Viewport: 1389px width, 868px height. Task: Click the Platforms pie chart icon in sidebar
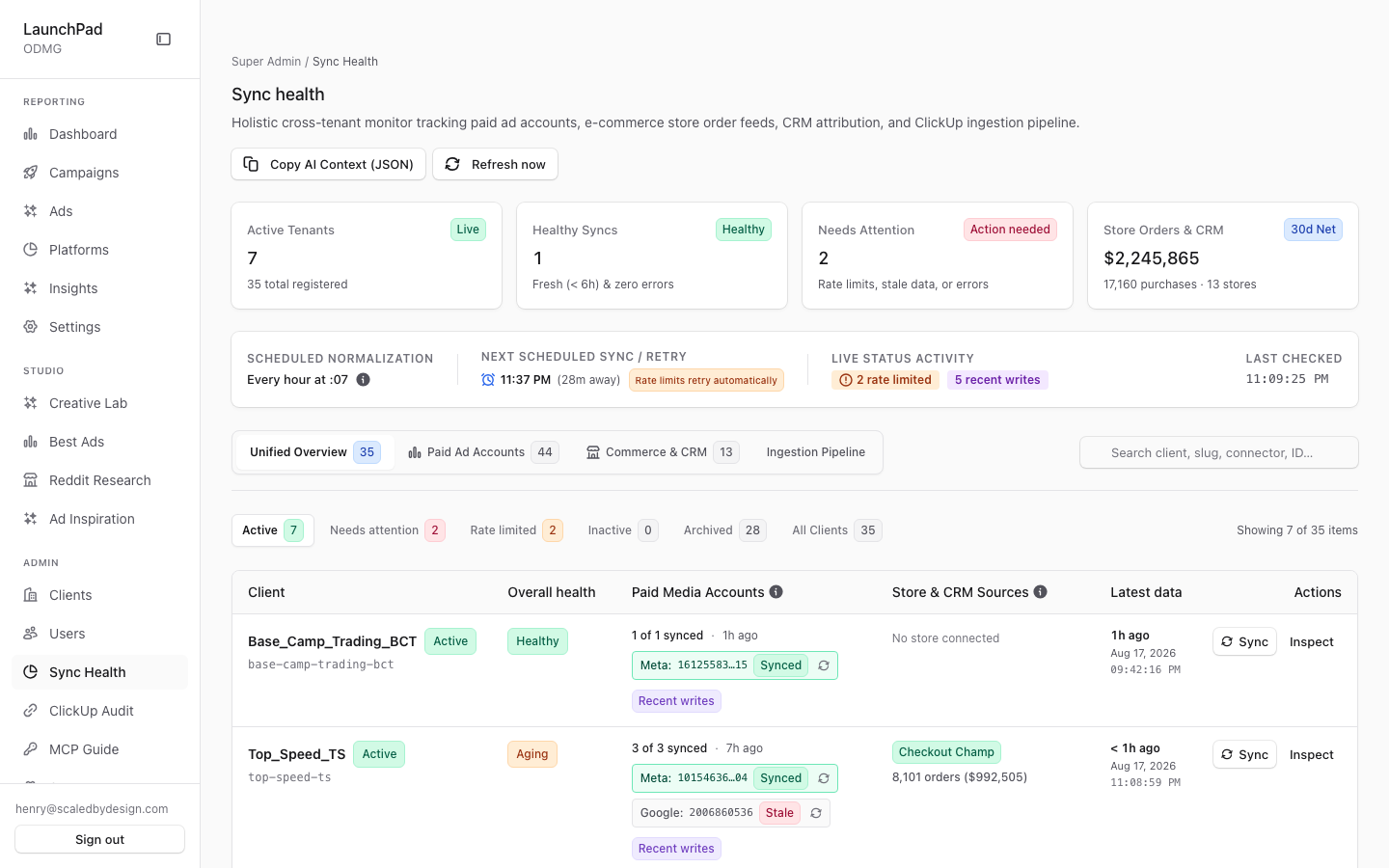pos(31,250)
